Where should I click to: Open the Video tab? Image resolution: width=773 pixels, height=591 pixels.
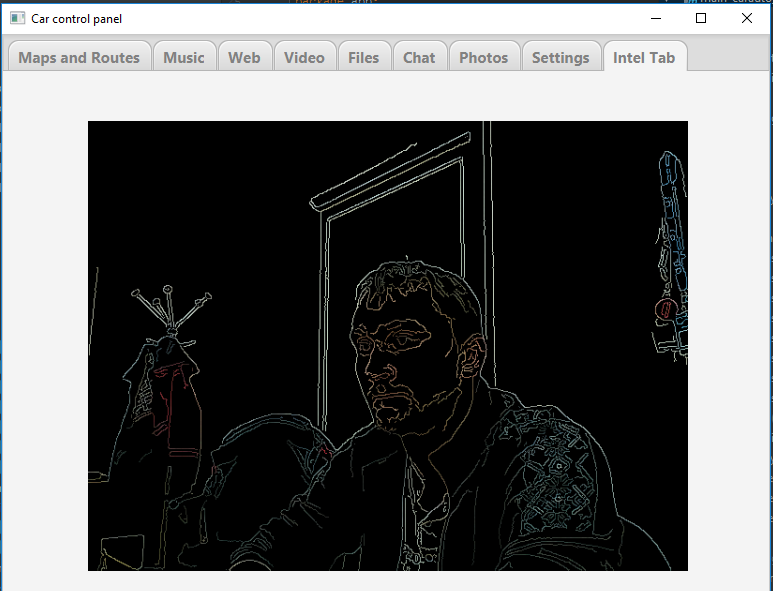point(305,57)
